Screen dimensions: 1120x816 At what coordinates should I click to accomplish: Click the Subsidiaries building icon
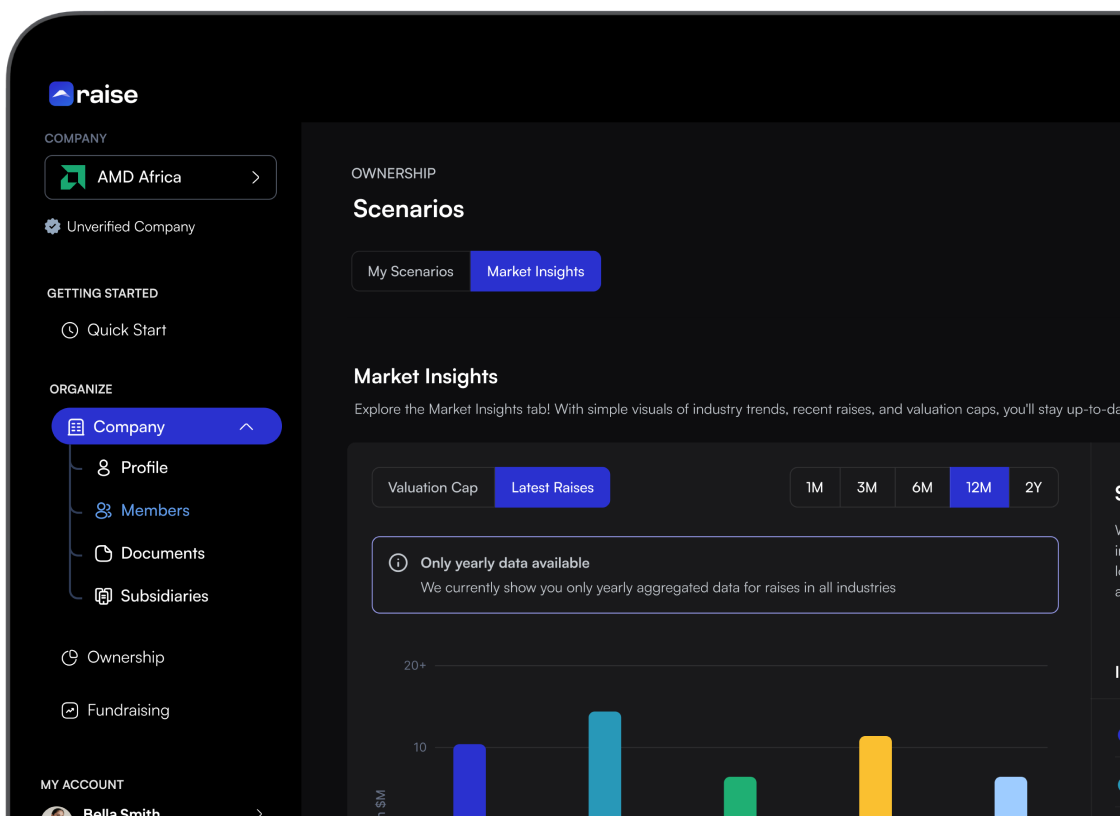pyautogui.click(x=104, y=596)
